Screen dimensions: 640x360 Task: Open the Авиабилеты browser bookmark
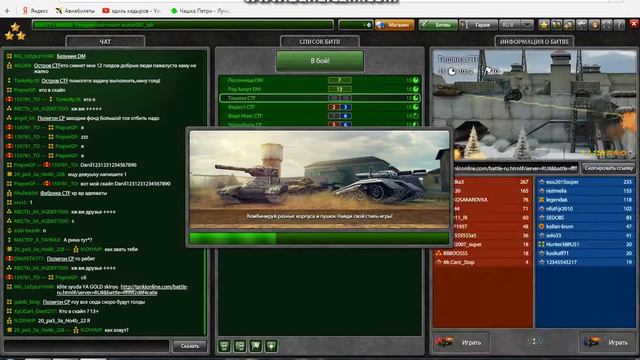[75, 11]
